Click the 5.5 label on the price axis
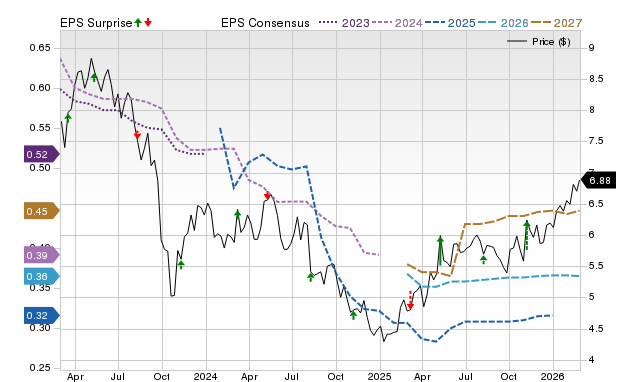The height and width of the screenshot is (382, 640). pyautogui.click(x=596, y=266)
